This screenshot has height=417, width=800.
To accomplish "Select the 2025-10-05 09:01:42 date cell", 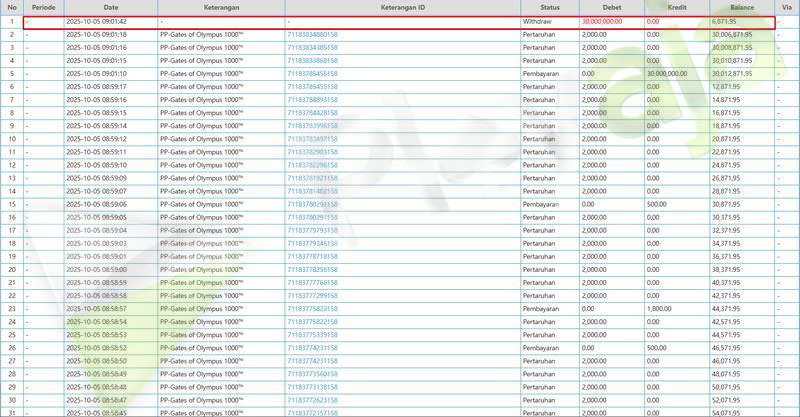I will tap(96, 21).
